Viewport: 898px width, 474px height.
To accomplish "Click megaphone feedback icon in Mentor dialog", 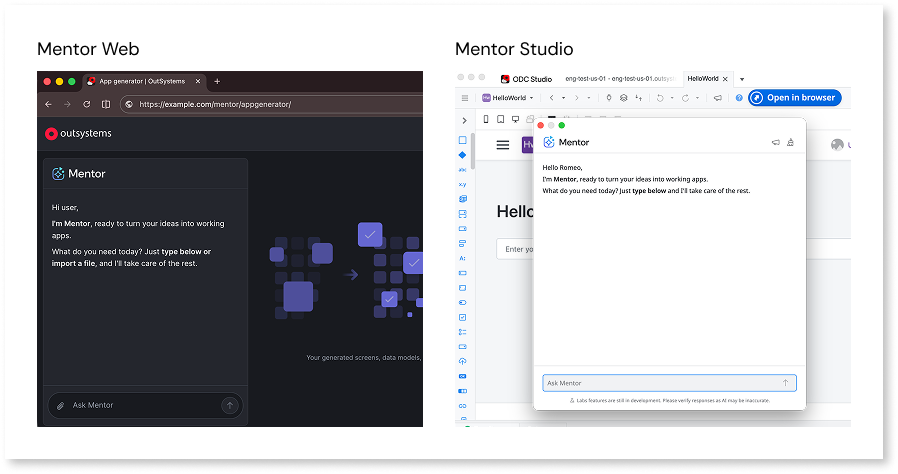I will click(x=775, y=143).
